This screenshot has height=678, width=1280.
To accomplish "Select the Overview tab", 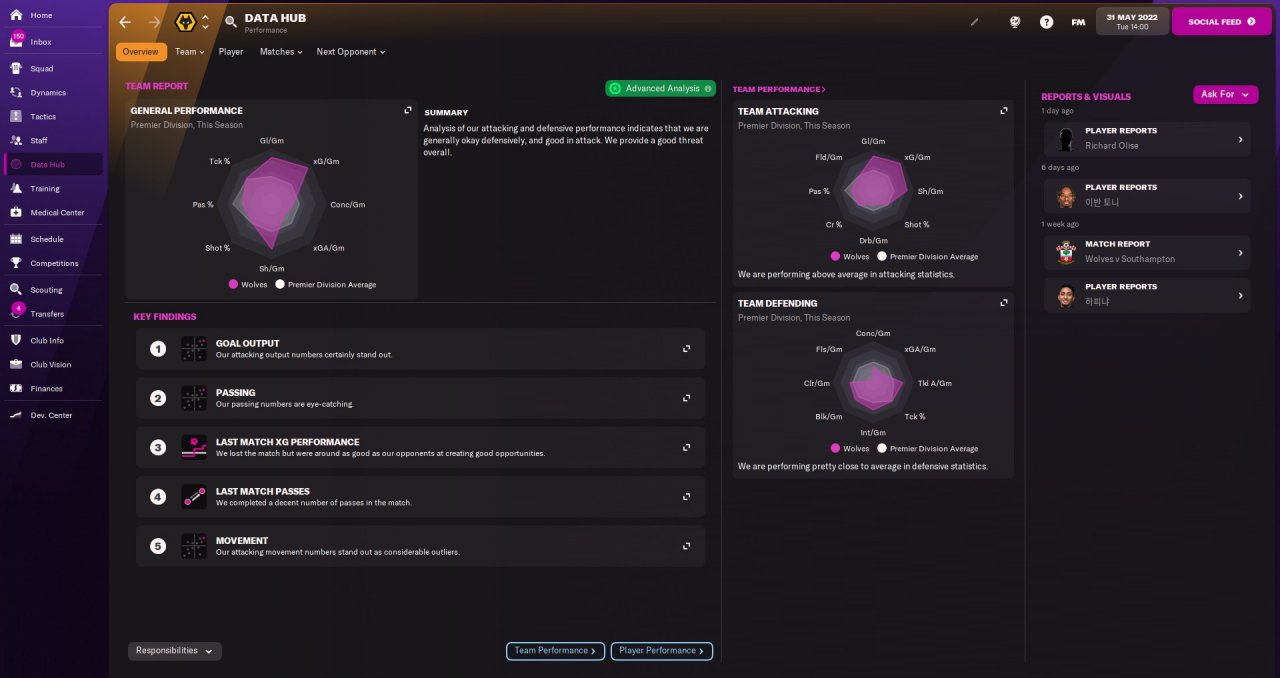I will coord(141,52).
